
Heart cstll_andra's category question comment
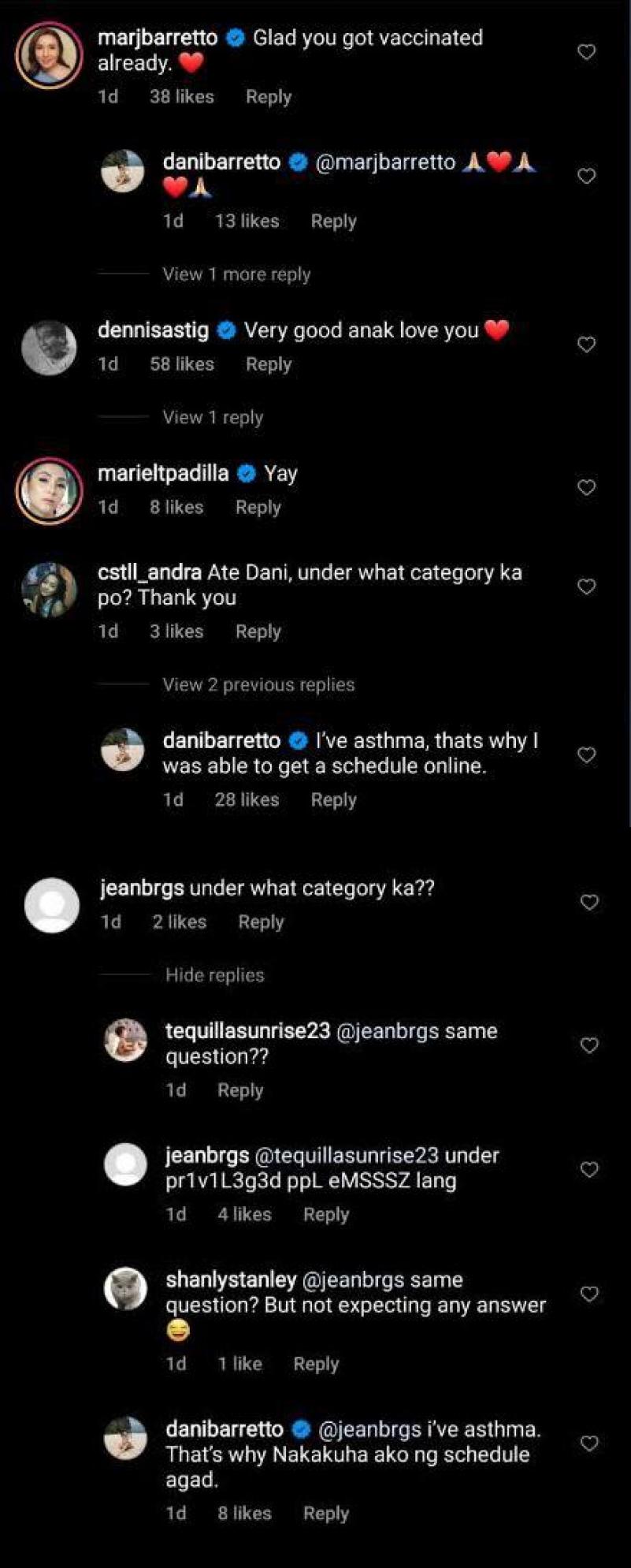coord(586,587)
